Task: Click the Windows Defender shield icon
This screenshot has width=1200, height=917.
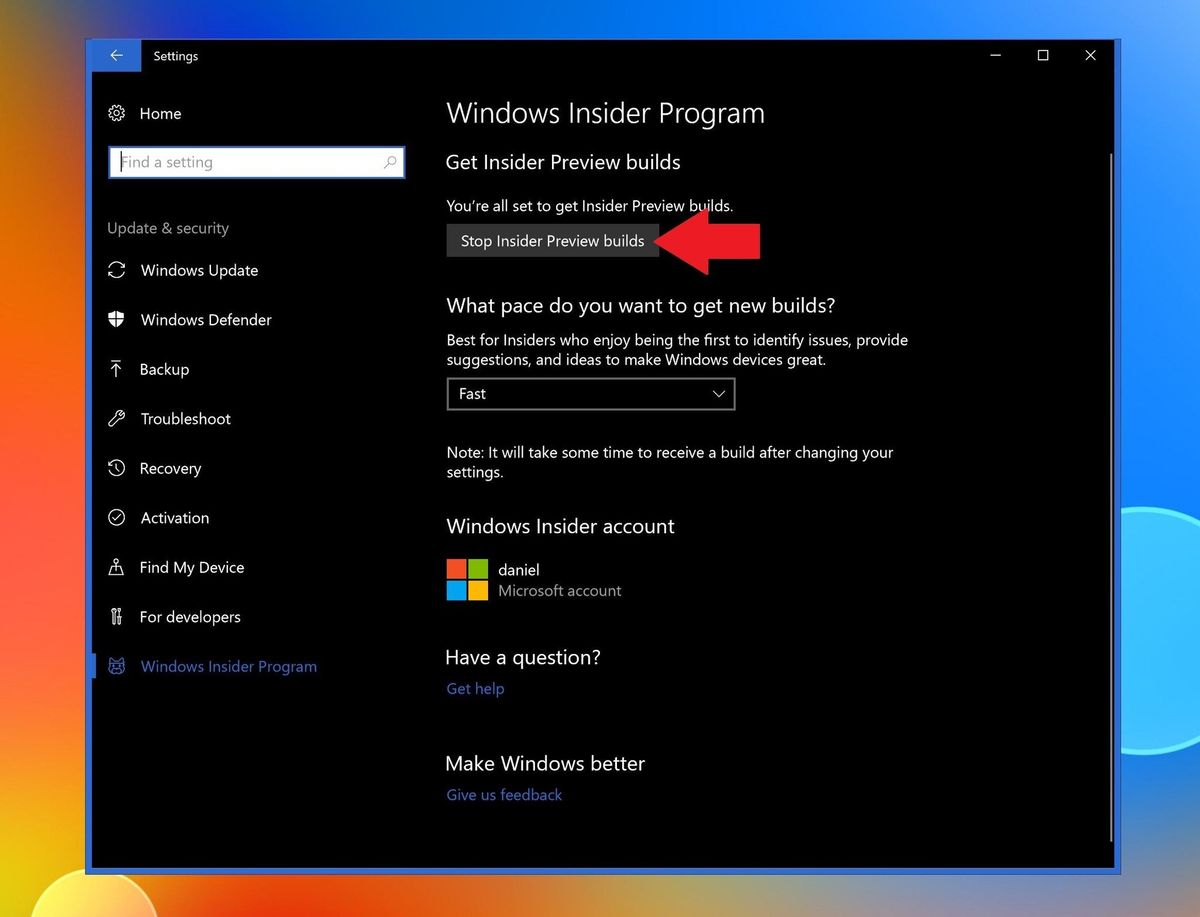Action: [x=117, y=319]
